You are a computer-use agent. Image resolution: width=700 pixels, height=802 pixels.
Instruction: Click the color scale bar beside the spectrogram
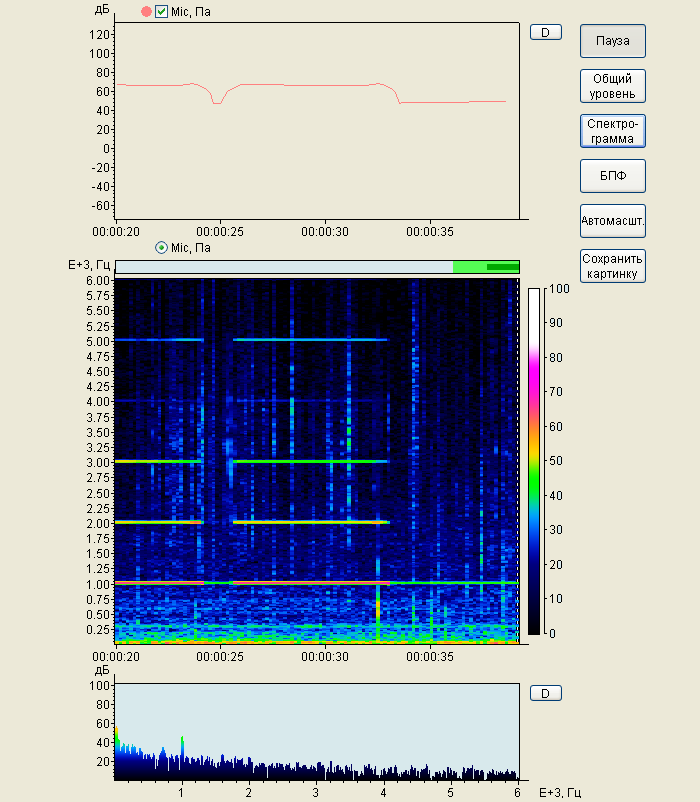534,460
